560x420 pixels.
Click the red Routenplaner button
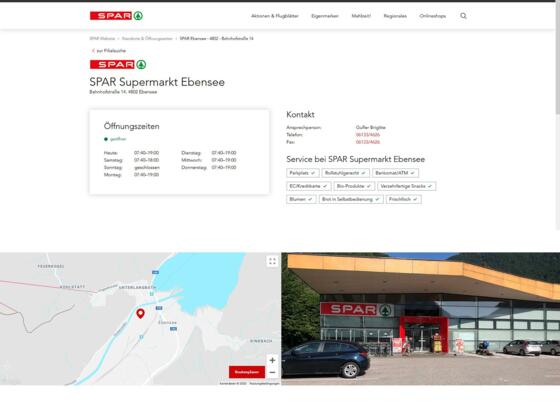click(247, 372)
